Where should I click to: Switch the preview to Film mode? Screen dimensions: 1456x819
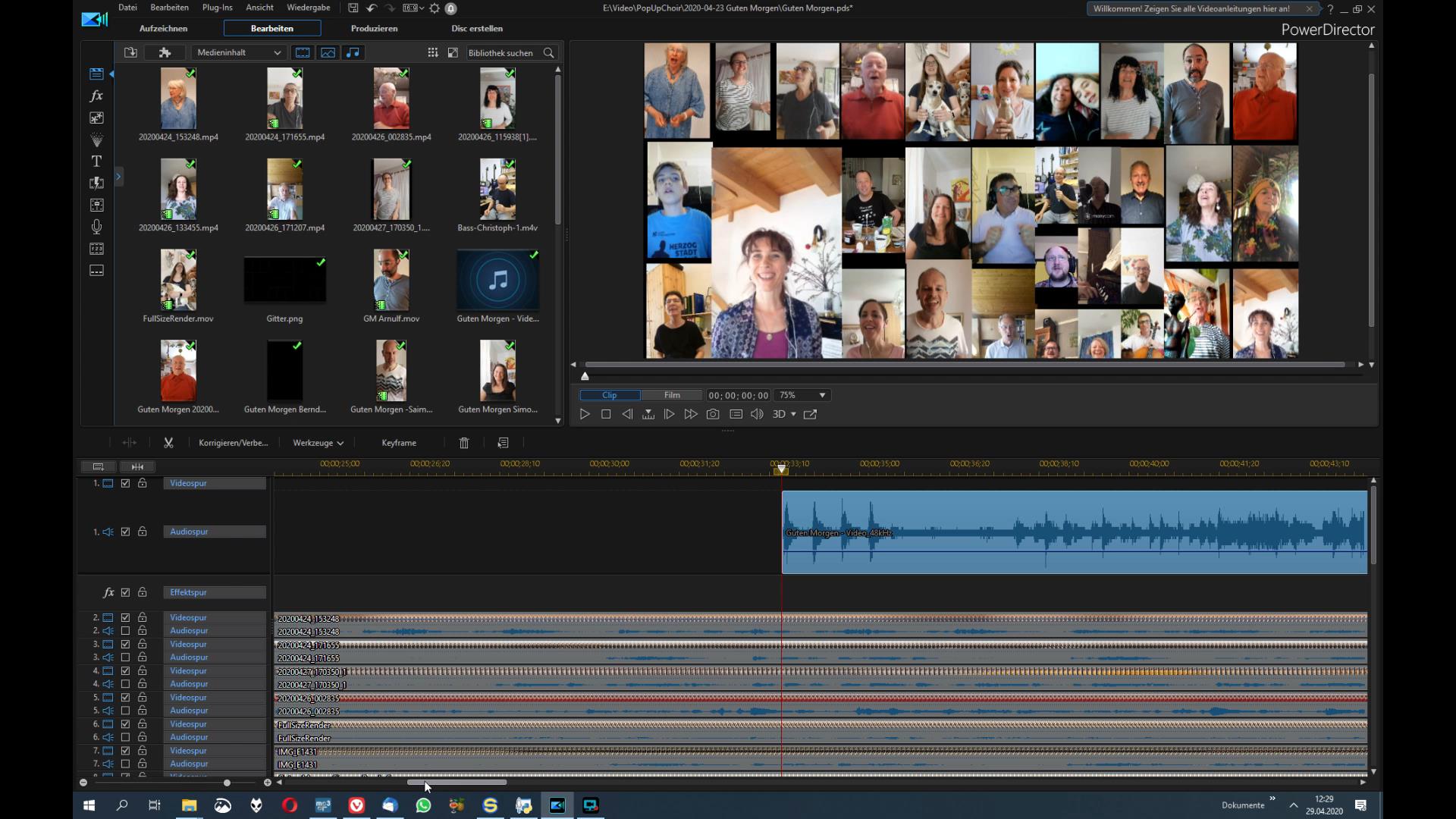tap(672, 395)
